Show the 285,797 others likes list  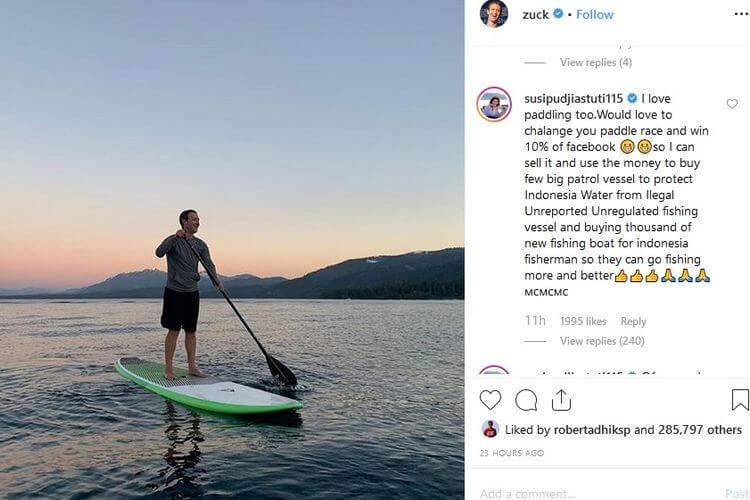click(700, 430)
